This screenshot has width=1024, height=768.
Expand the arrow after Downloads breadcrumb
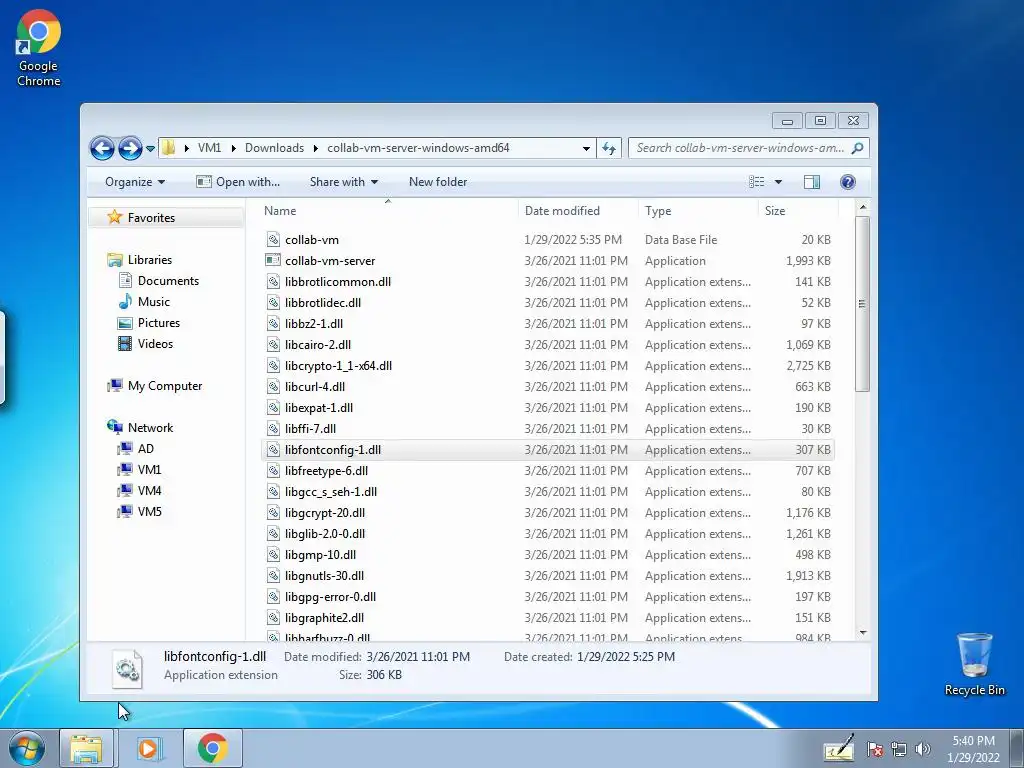(x=315, y=148)
